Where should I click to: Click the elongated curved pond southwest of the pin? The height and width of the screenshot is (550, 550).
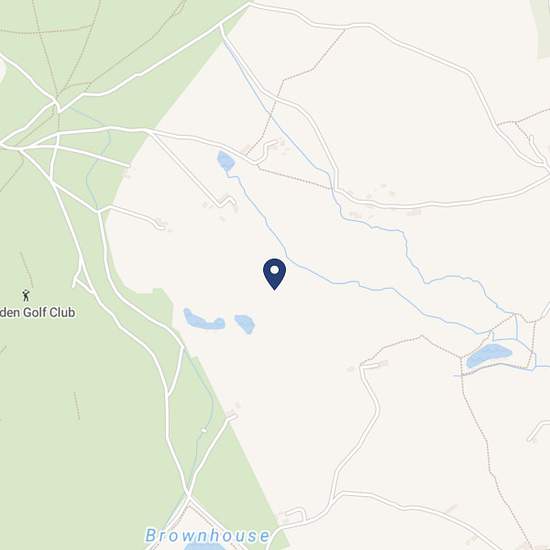(x=204, y=320)
